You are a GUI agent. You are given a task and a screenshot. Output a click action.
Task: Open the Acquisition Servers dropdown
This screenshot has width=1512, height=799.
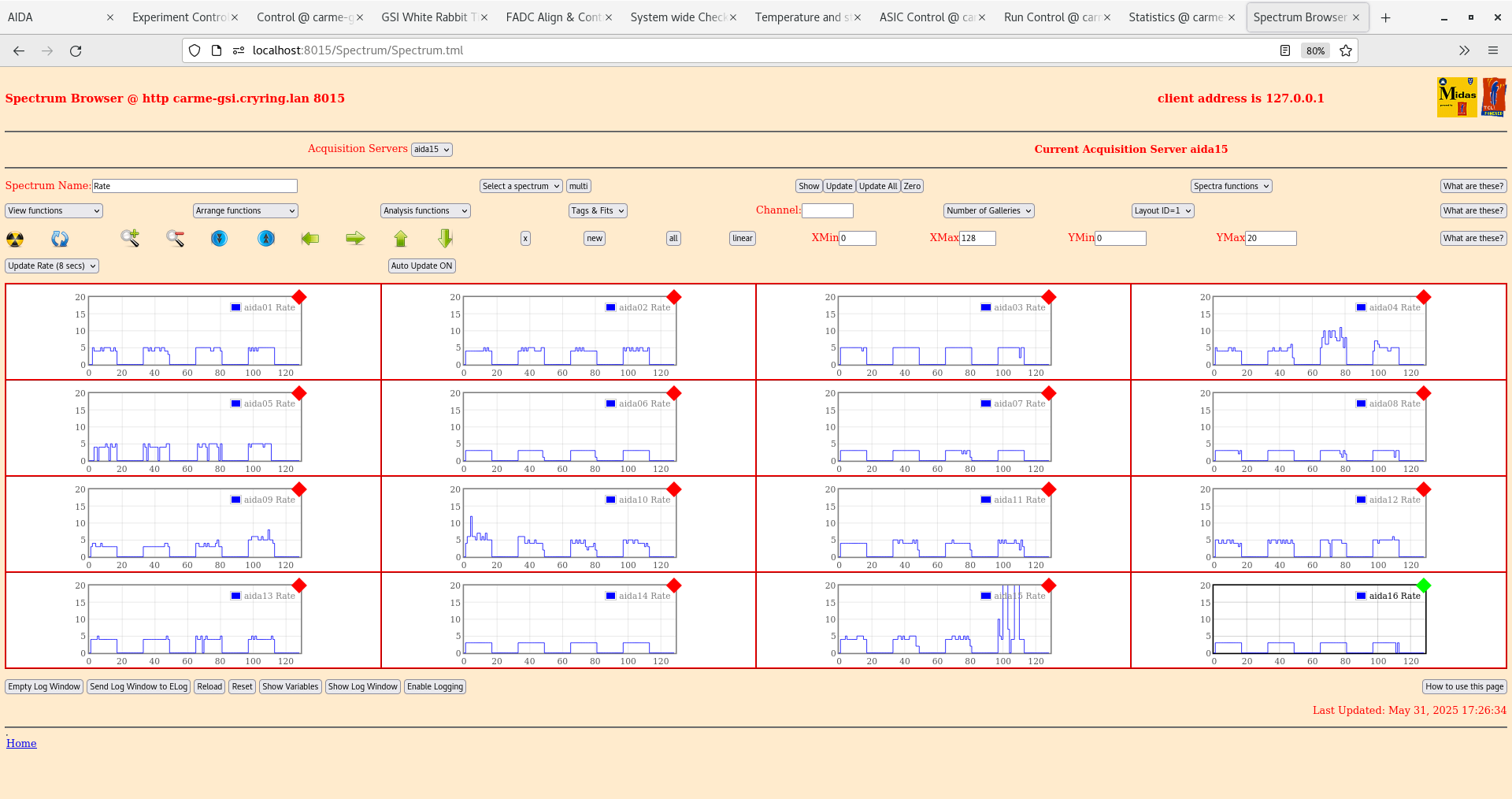pyautogui.click(x=431, y=149)
